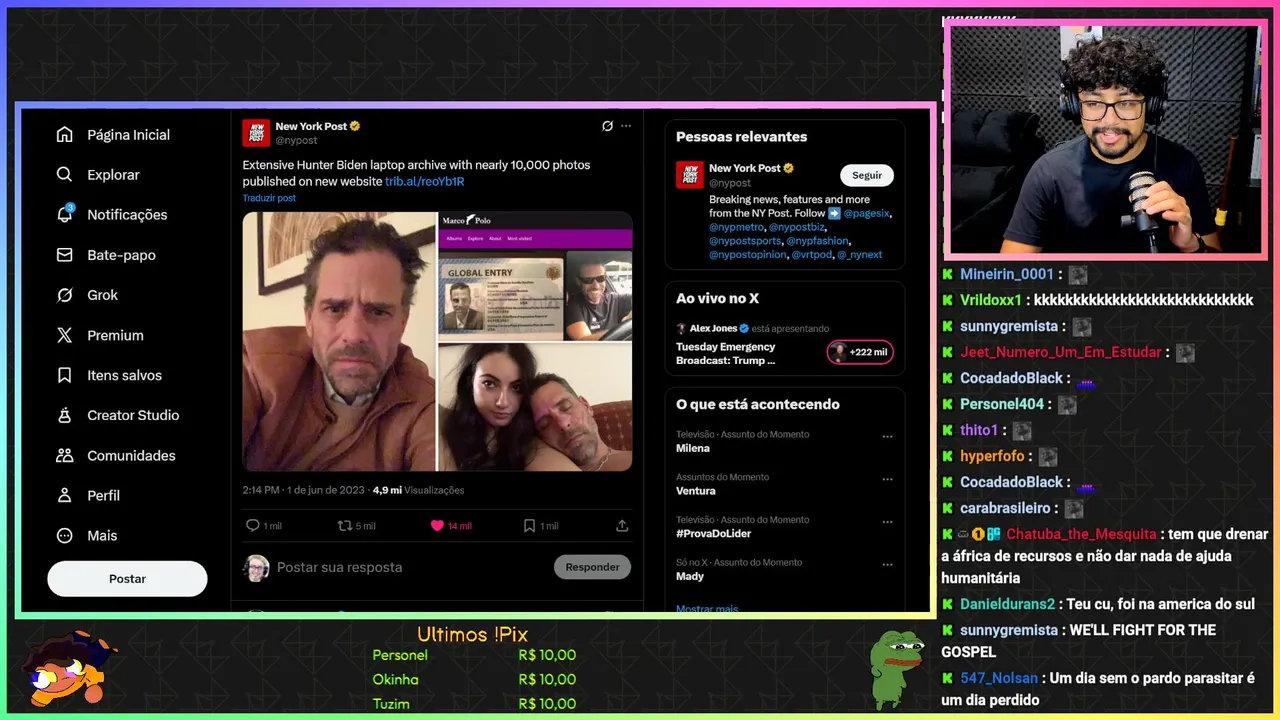Viewport: 1280px width, 720px height.
Task: Click the streamer webcam feed
Action: 1104,139
